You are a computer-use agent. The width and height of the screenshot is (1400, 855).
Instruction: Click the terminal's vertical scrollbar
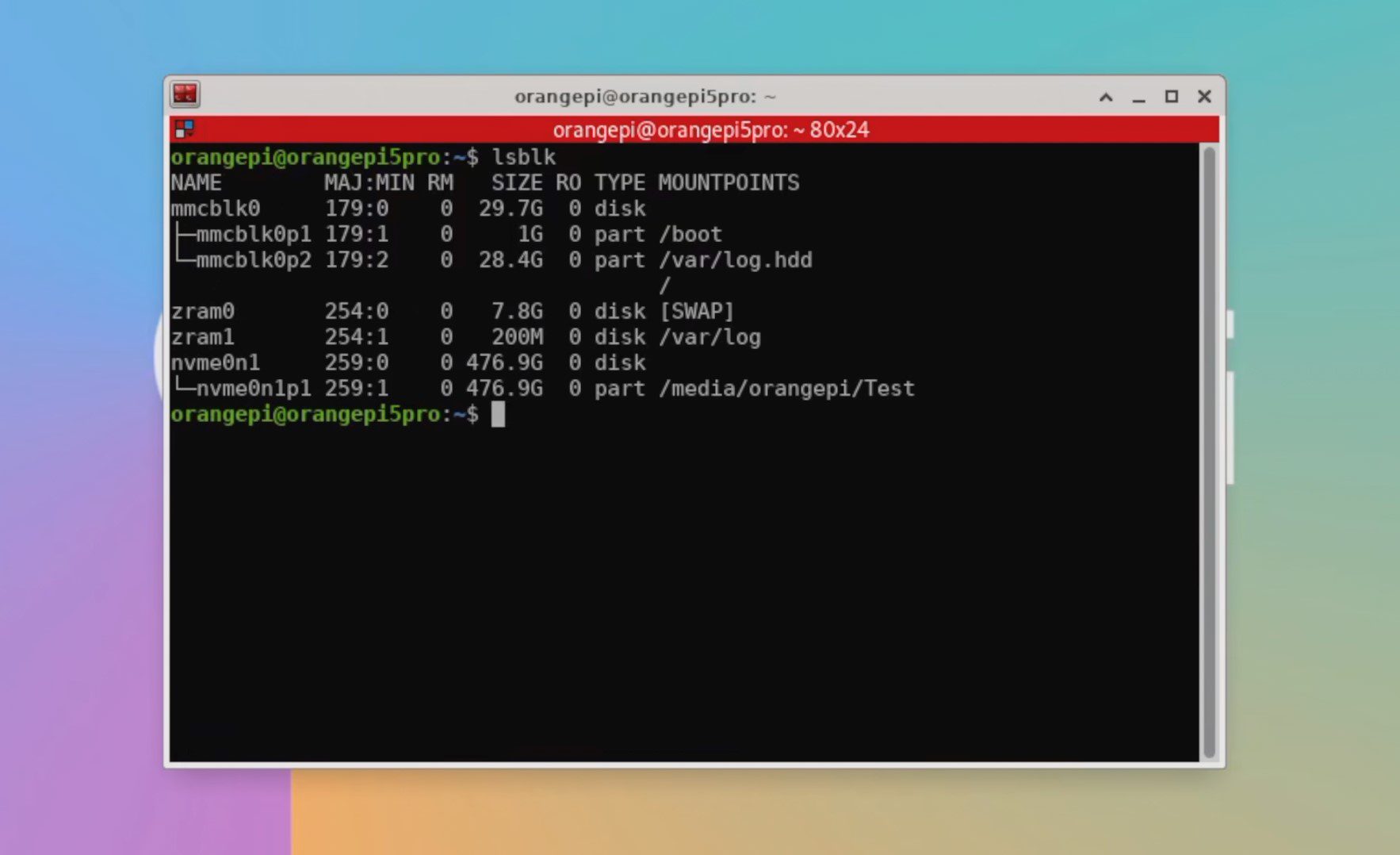[1209, 452]
